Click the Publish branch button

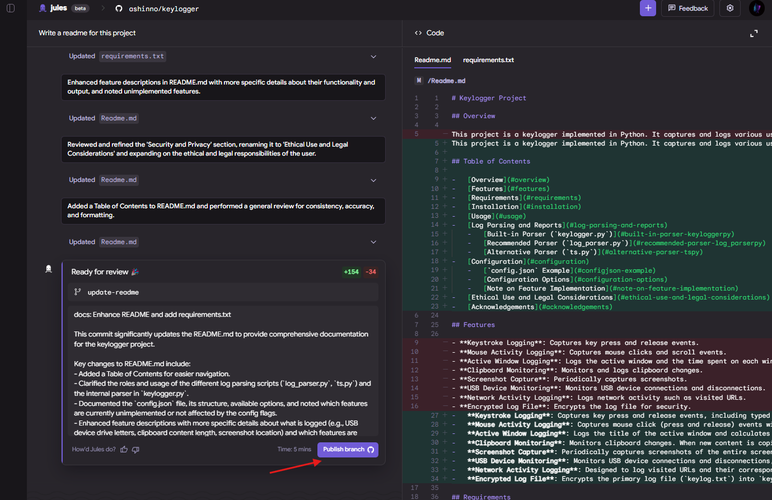tap(348, 449)
